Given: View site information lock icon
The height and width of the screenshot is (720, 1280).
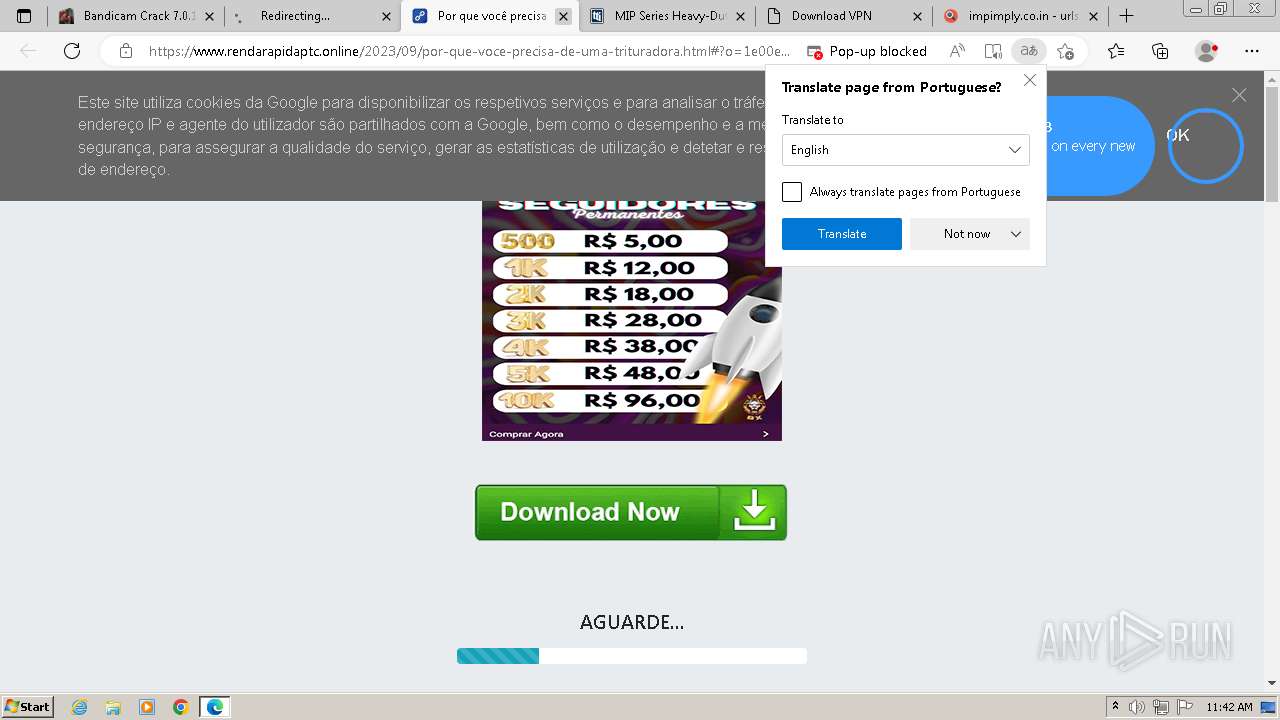Looking at the screenshot, I should pyautogui.click(x=126, y=51).
